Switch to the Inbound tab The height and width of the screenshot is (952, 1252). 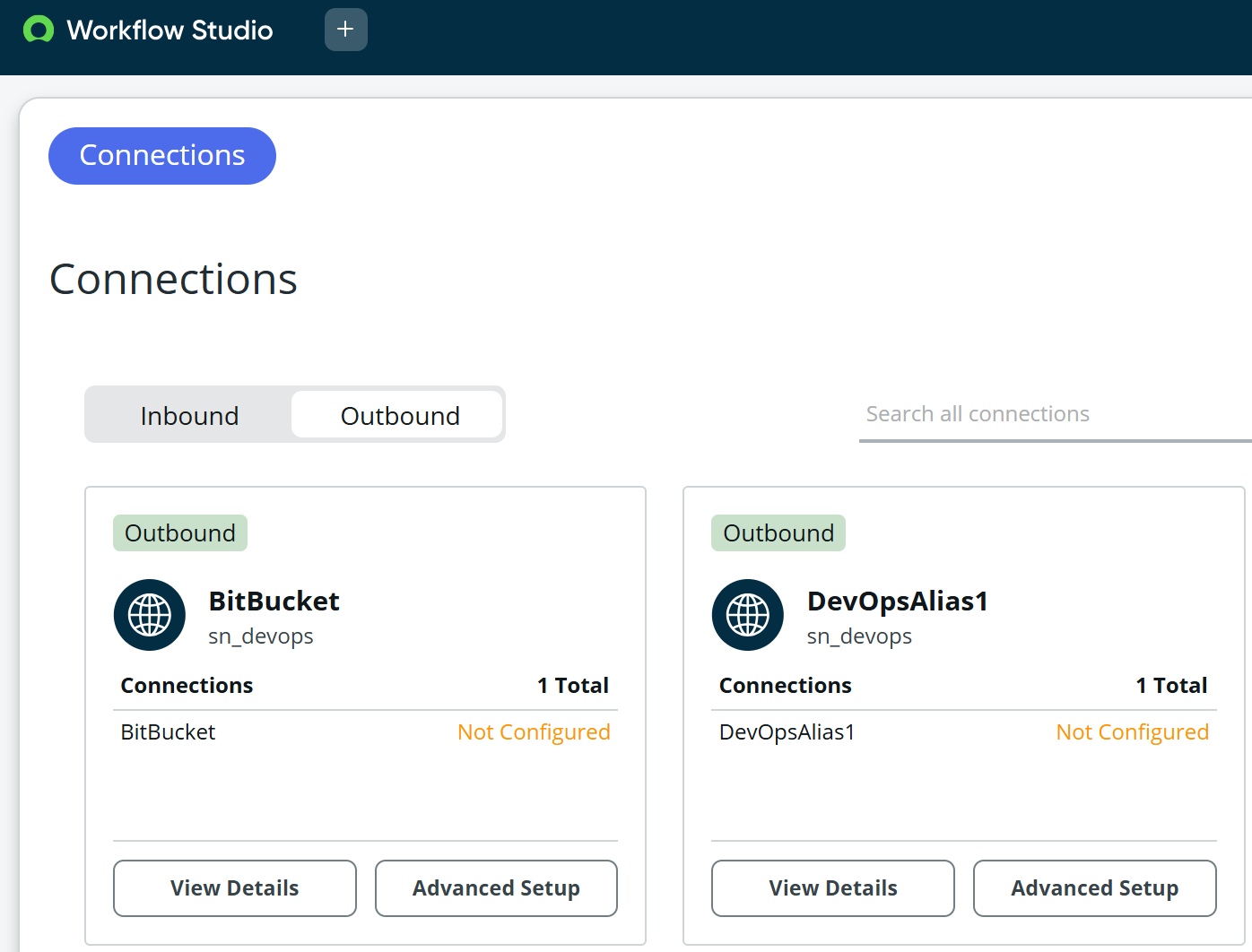189,415
